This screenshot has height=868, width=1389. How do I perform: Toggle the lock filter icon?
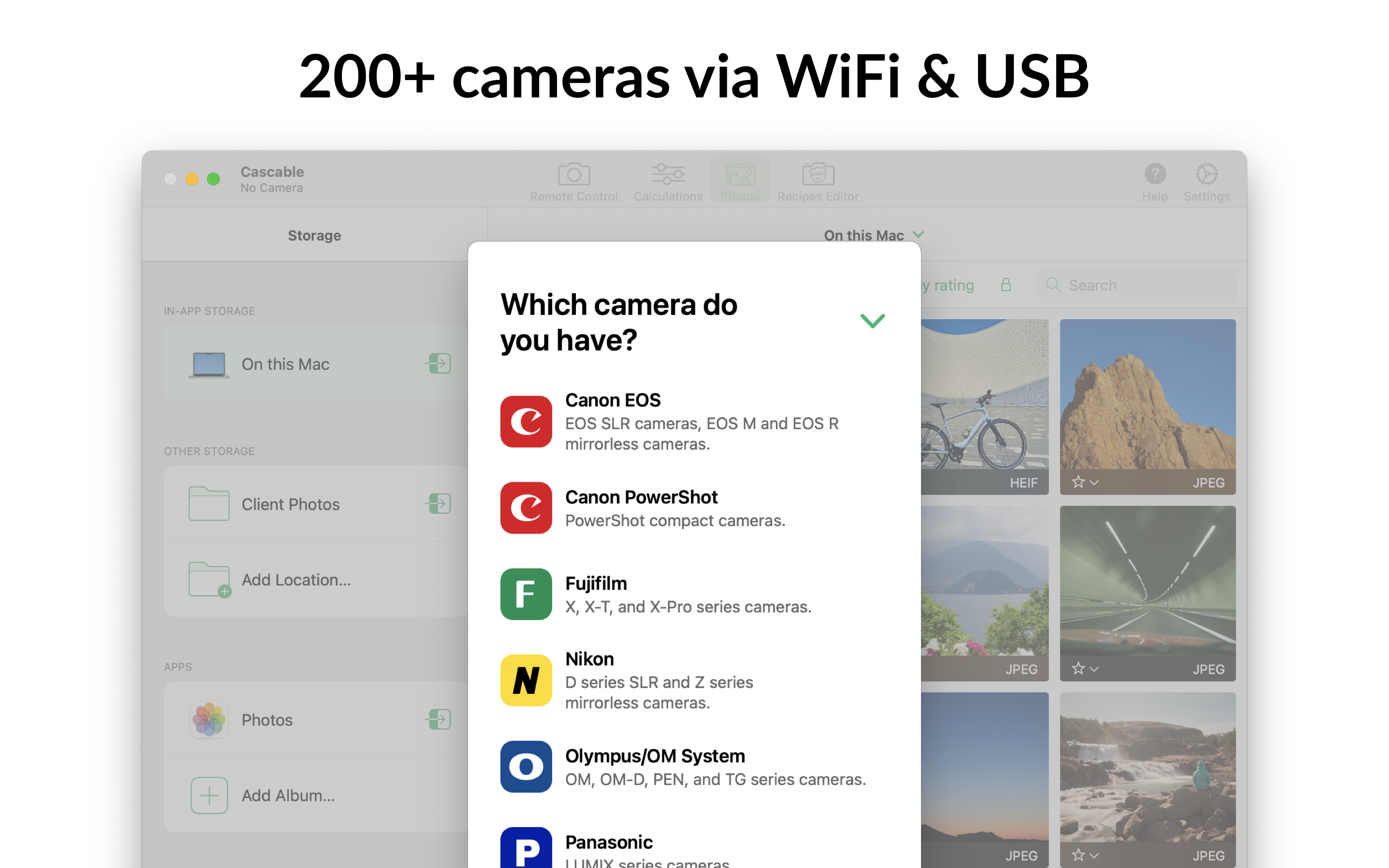[x=1006, y=285]
